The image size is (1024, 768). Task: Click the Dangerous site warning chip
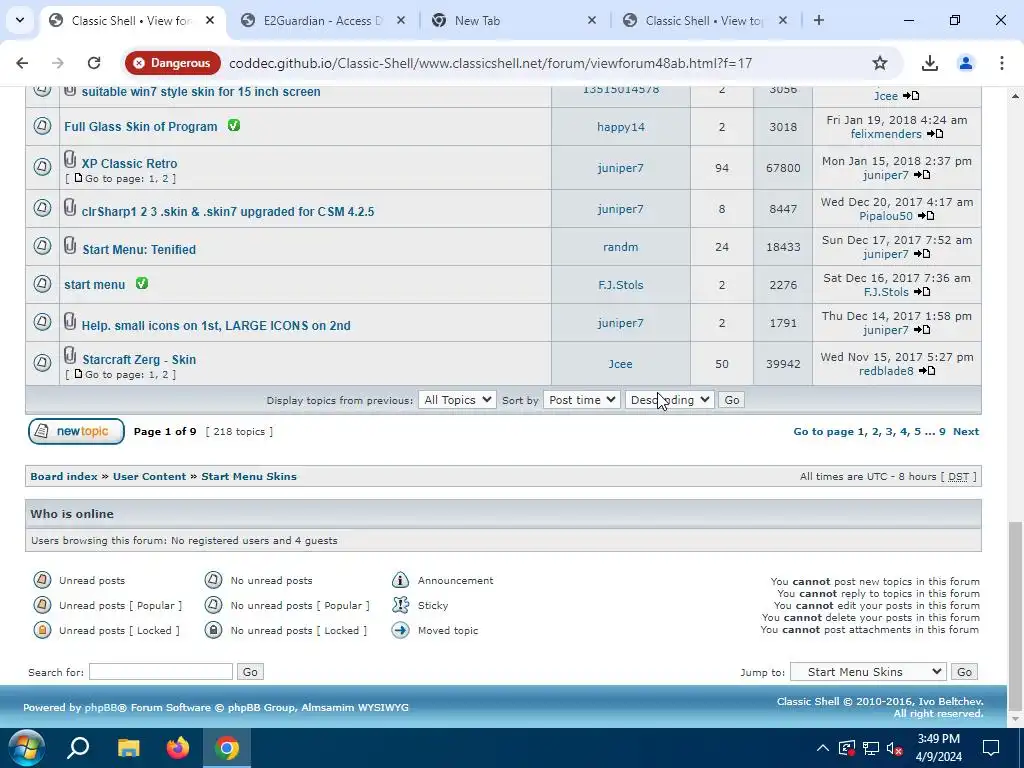point(172,63)
